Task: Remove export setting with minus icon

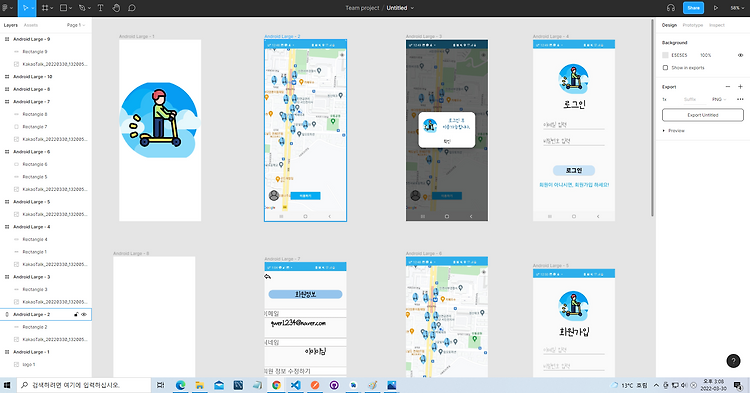Action: (x=728, y=87)
